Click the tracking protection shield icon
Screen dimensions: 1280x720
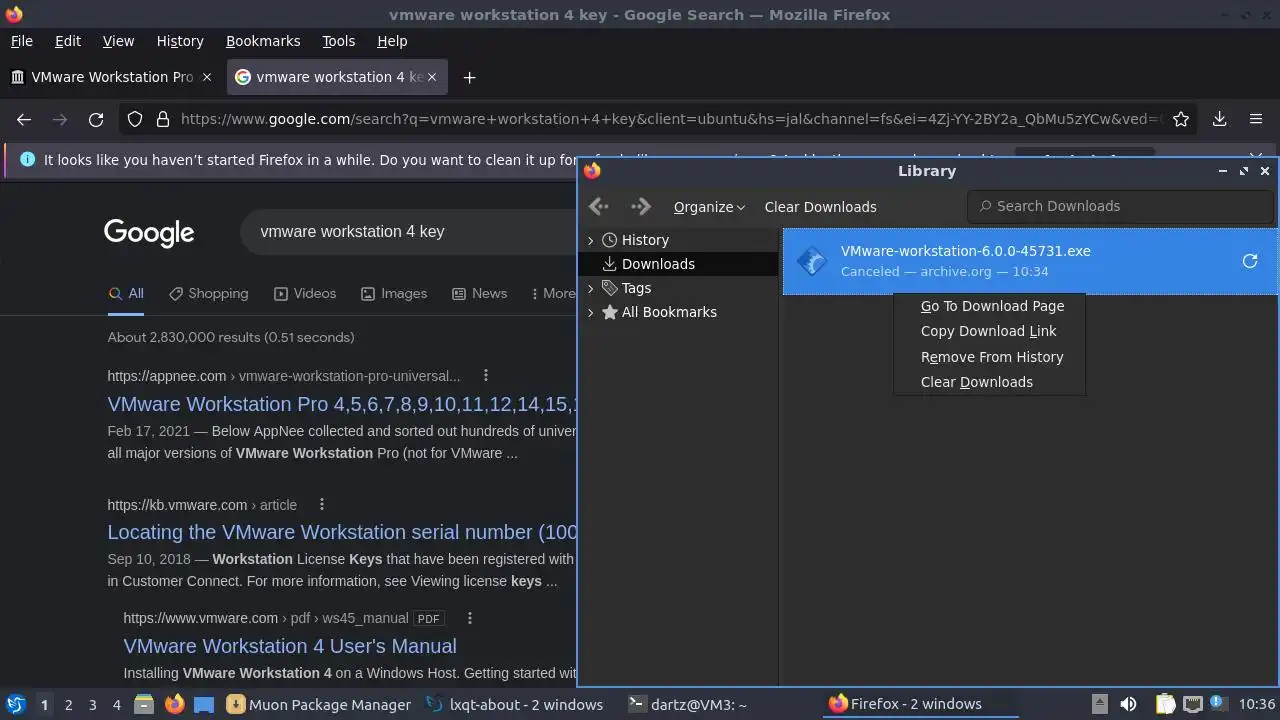pyautogui.click(x=135, y=119)
